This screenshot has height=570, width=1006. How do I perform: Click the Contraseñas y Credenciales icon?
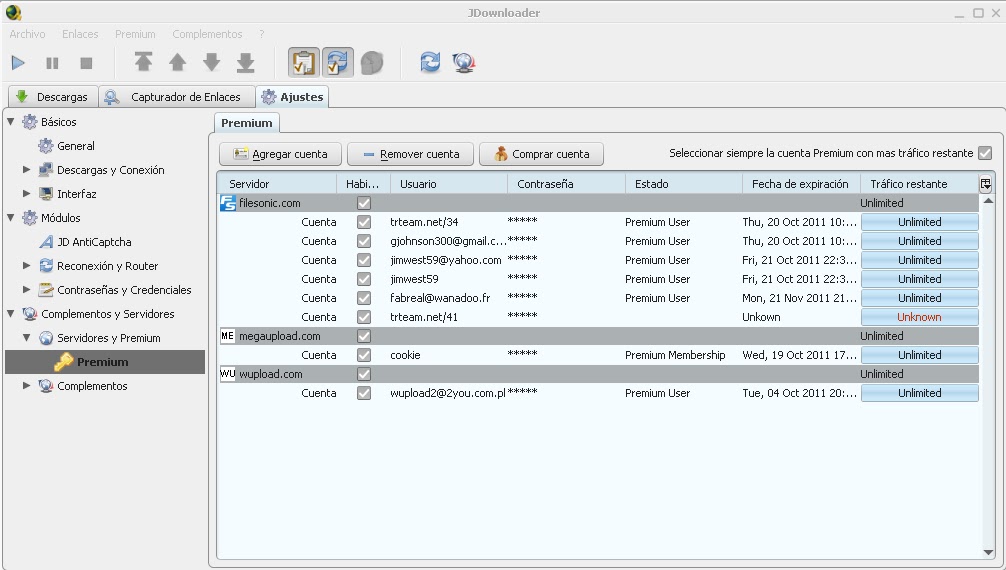coord(46,290)
